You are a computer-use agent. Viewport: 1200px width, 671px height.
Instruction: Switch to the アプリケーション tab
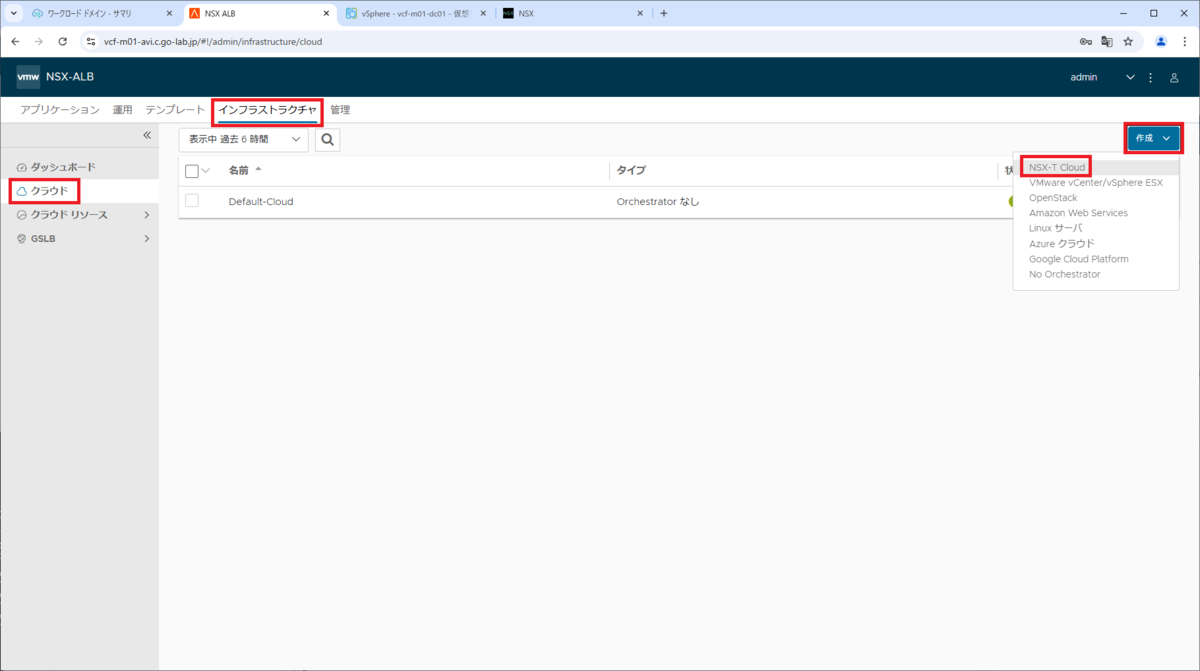pos(60,110)
